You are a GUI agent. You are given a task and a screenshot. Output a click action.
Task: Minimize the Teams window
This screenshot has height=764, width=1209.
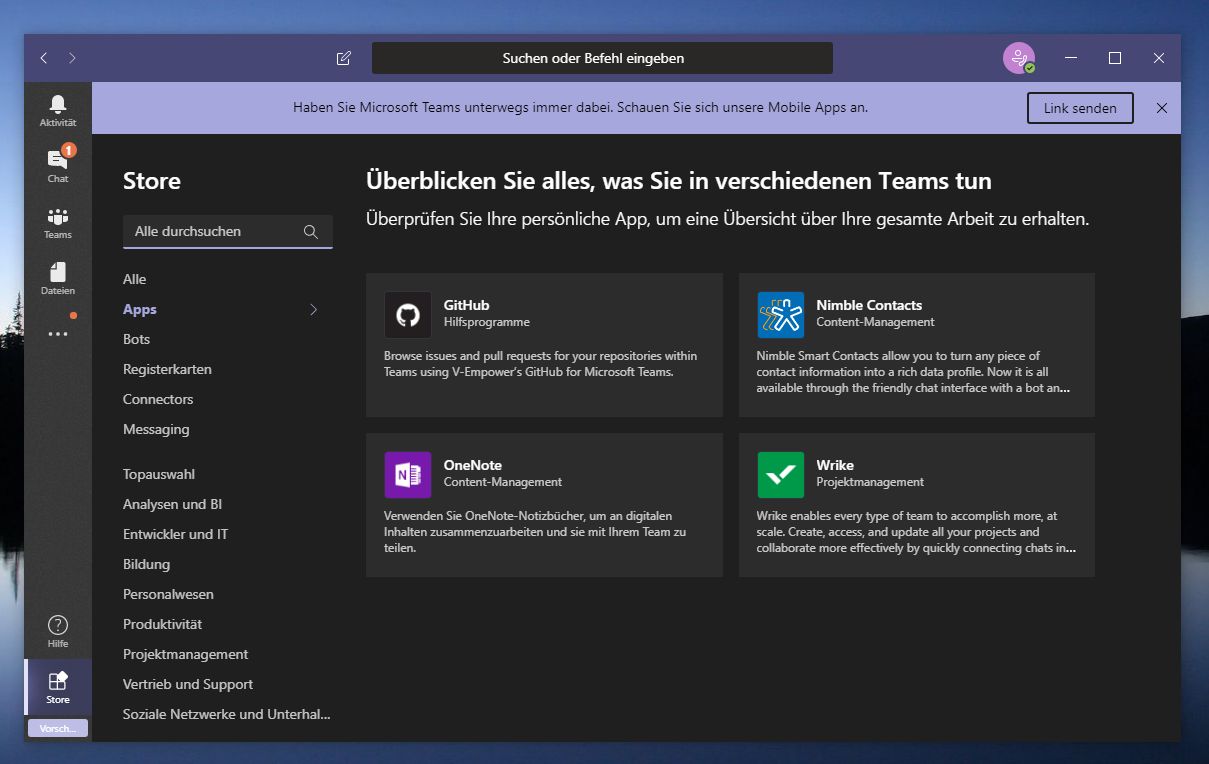[1071, 58]
